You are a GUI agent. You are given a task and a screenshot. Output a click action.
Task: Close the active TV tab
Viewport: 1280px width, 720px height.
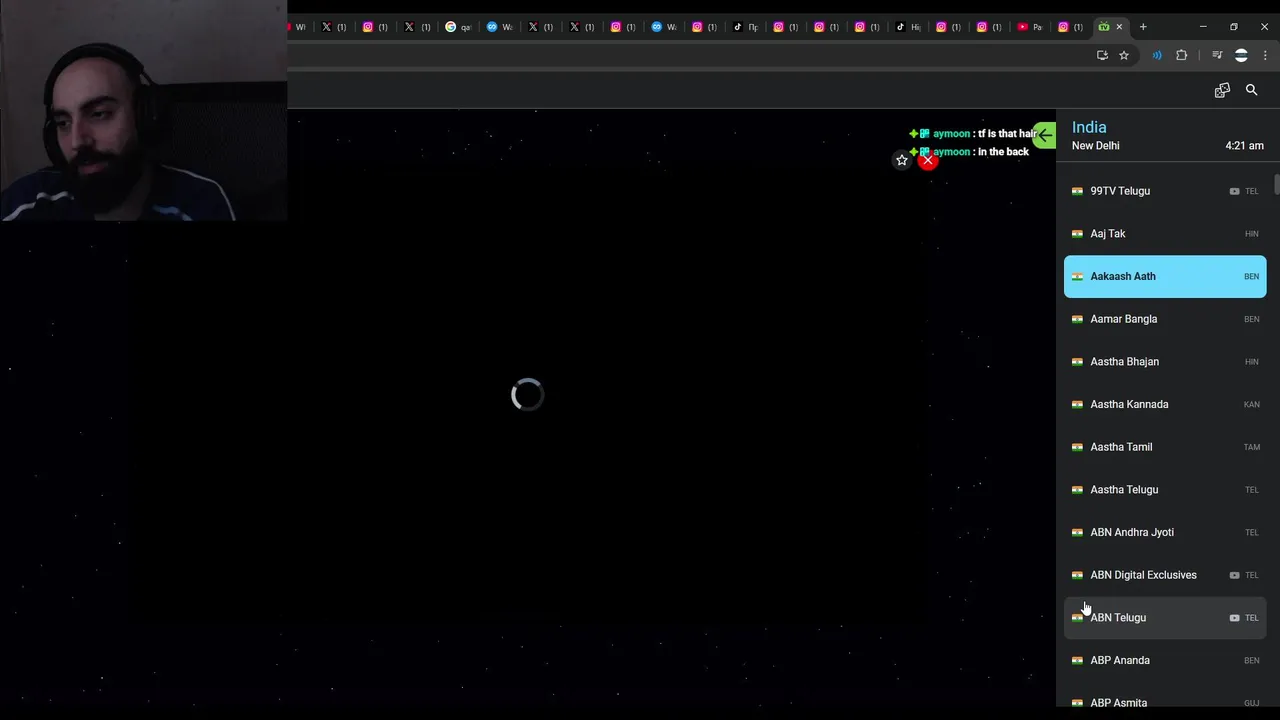(x=1119, y=27)
